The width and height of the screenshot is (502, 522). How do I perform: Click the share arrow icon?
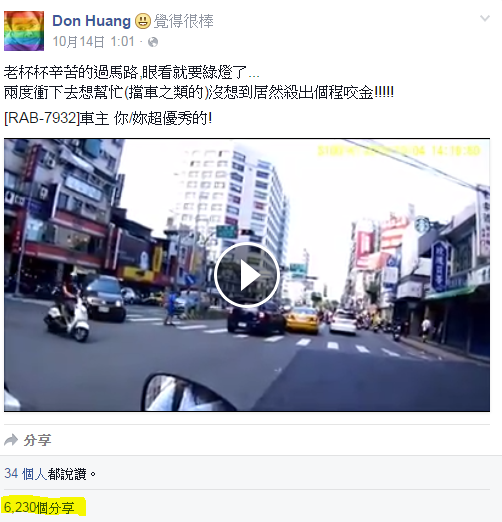[11, 440]
